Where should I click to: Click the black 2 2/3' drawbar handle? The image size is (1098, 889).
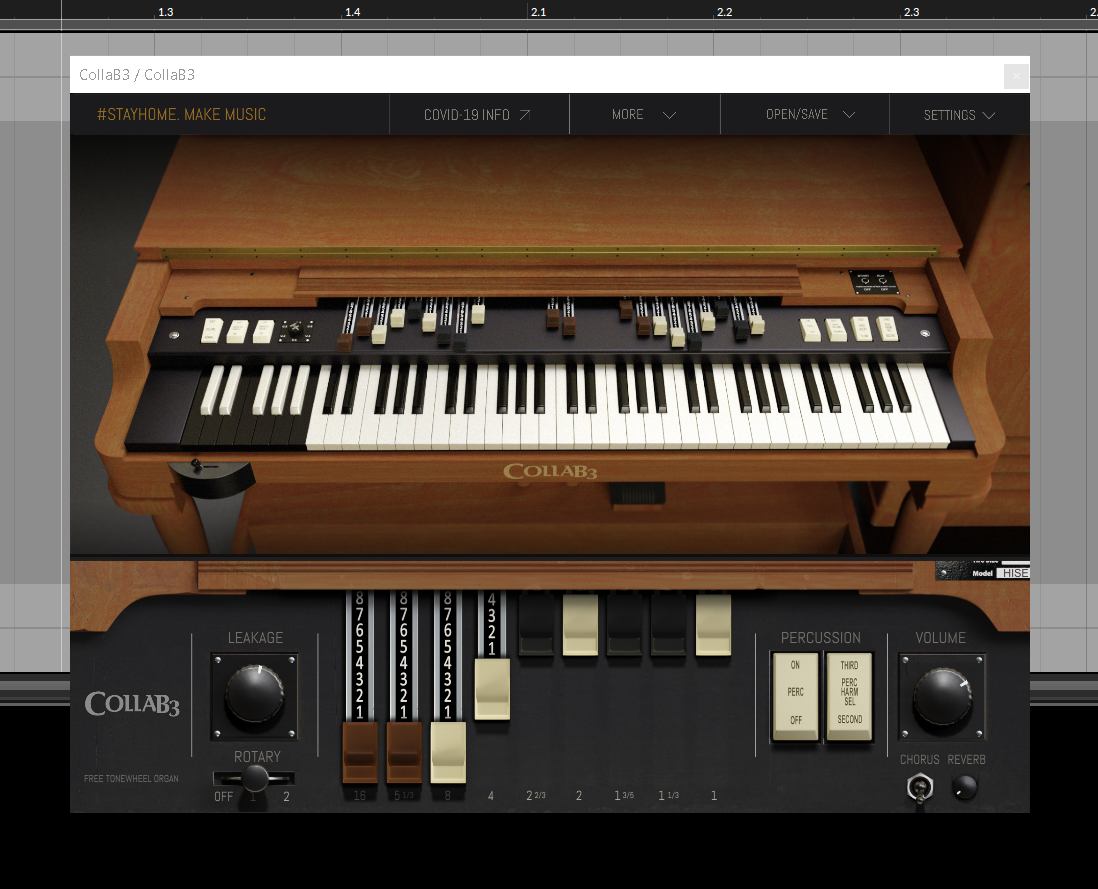tap(536, 625)
